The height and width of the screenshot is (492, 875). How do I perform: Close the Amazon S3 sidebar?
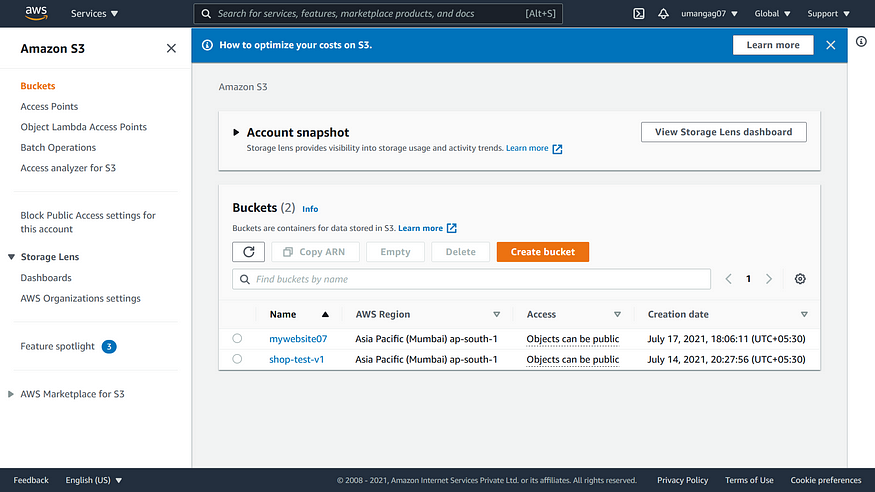pos(171,49)
